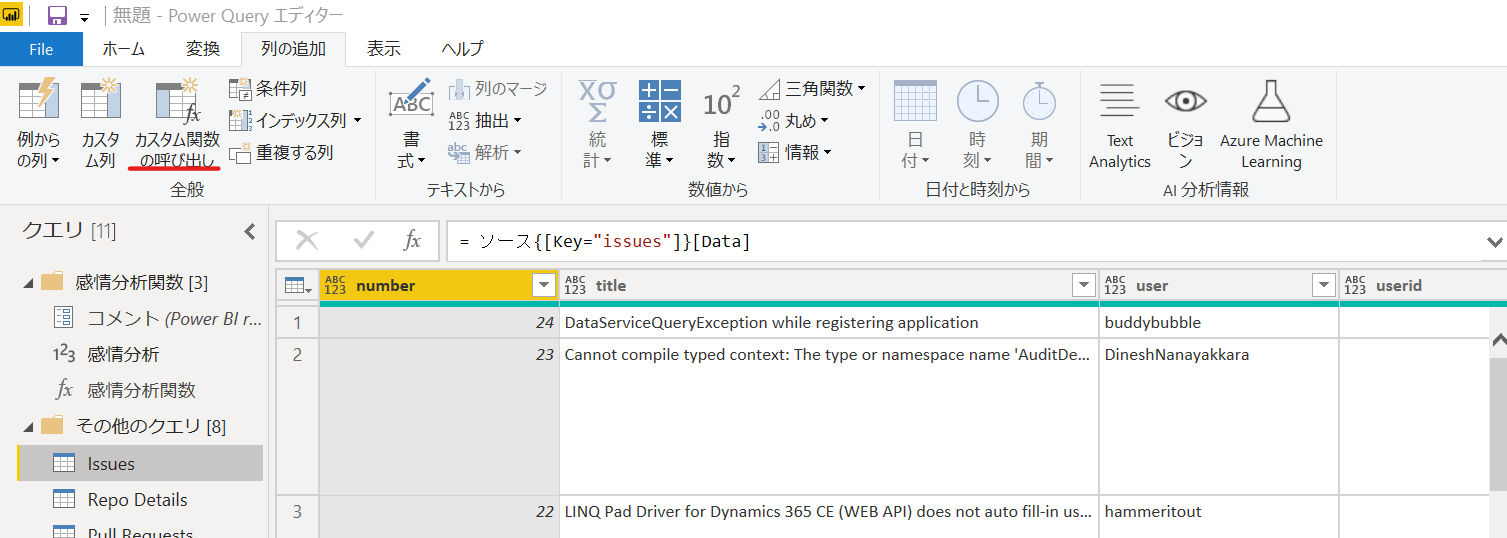Viewport: 1507px width, 538px height.
Task: Open the 表示 ribbon tab
Action: point(383,49)
